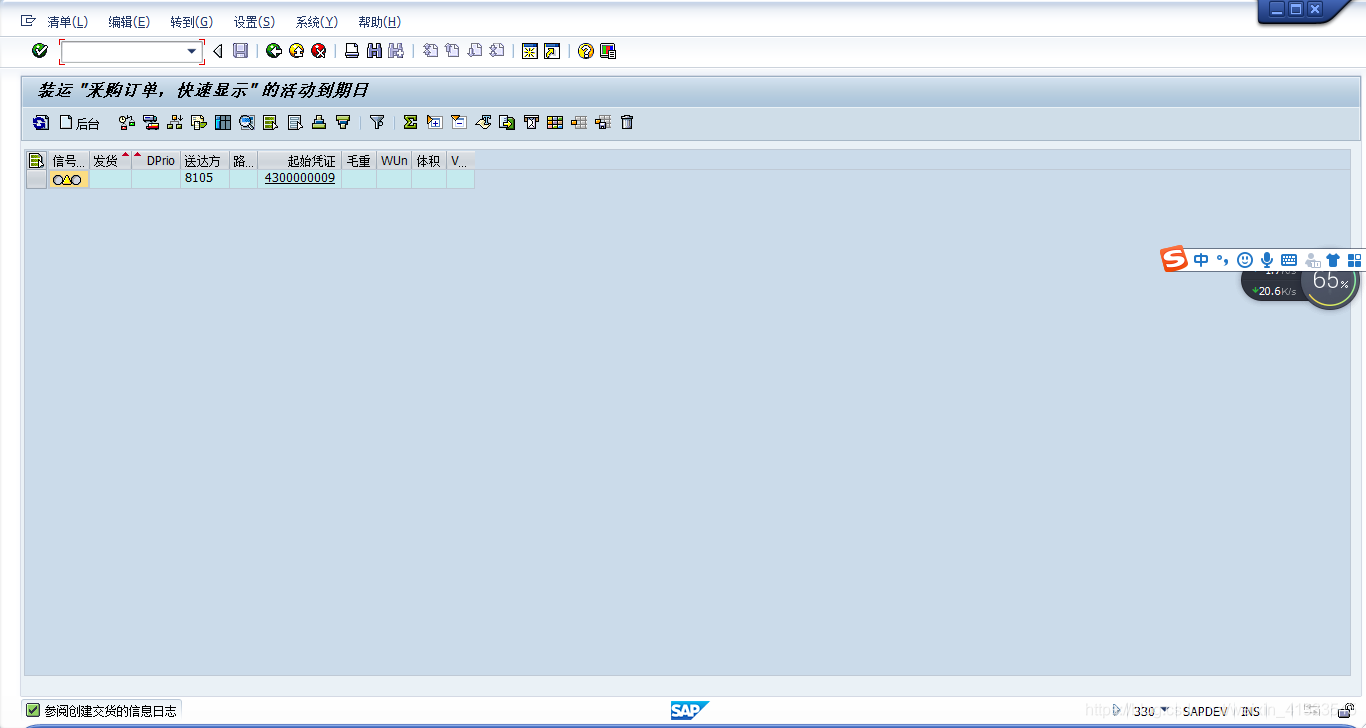The image size is (1366, 728).
Task: Click the 后台 (Background) button
Action: click(80, 123)
